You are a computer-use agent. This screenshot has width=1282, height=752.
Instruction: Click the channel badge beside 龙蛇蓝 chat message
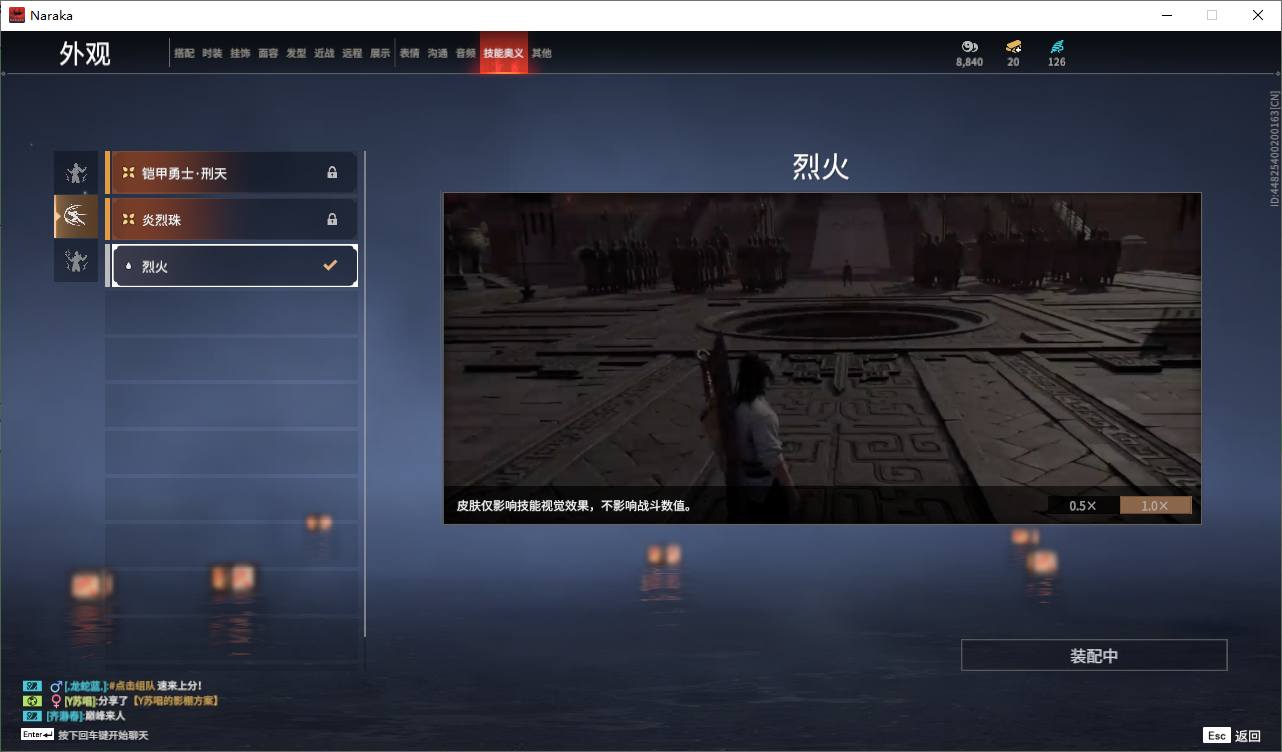pyautogui.click(x=32, y=686)
